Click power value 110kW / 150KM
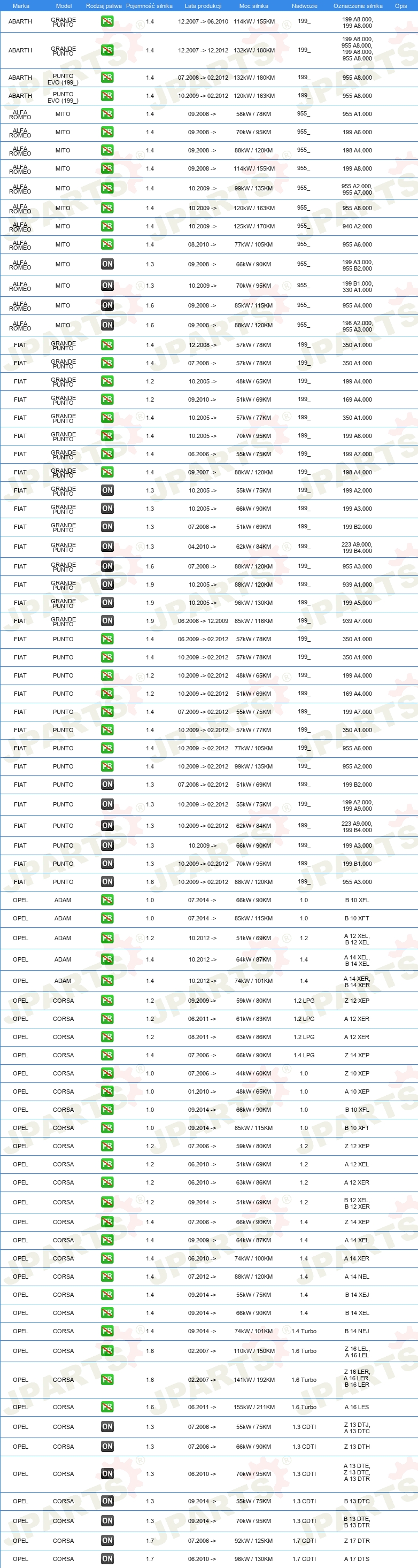Viewport: 418px width, 1568px height. [x=254, y=1351]
